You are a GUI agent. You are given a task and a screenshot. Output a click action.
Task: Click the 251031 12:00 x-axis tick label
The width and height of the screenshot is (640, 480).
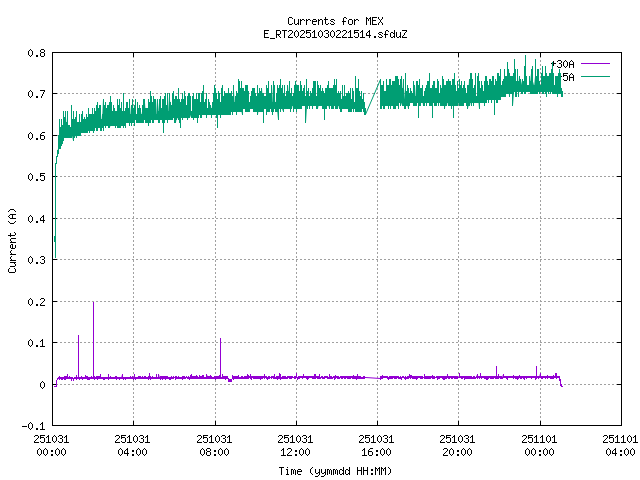[x=295, y=444]
